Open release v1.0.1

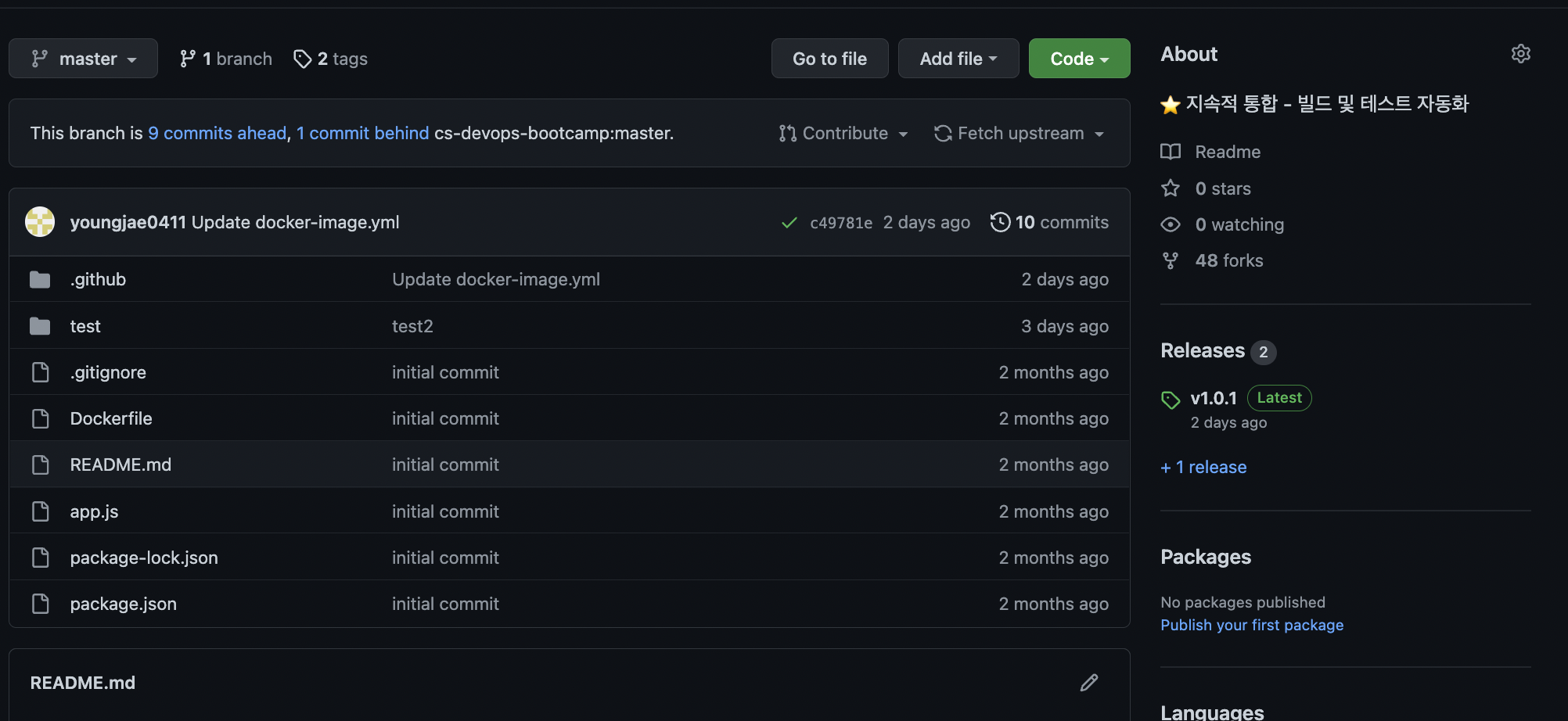(1214, 398)
